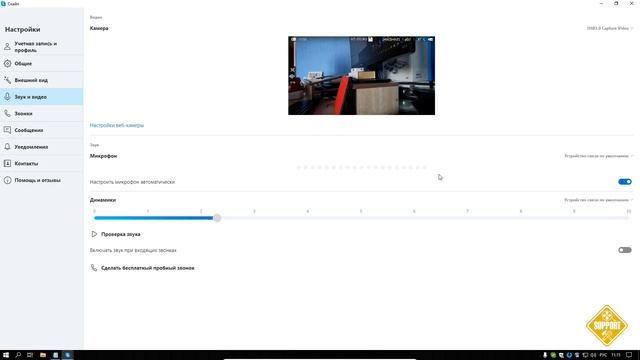
Task: Enable sound on incoming calls switch
Action: pos(624,250)
